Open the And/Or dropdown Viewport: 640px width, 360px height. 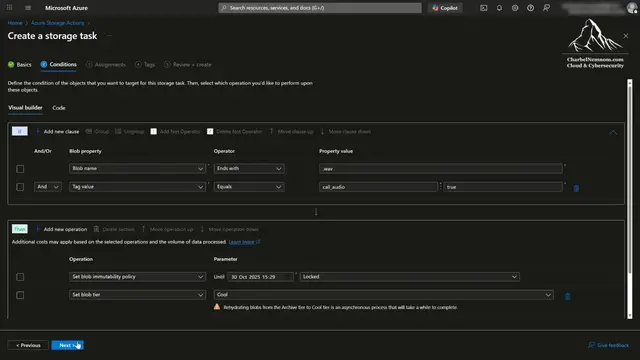48,187
